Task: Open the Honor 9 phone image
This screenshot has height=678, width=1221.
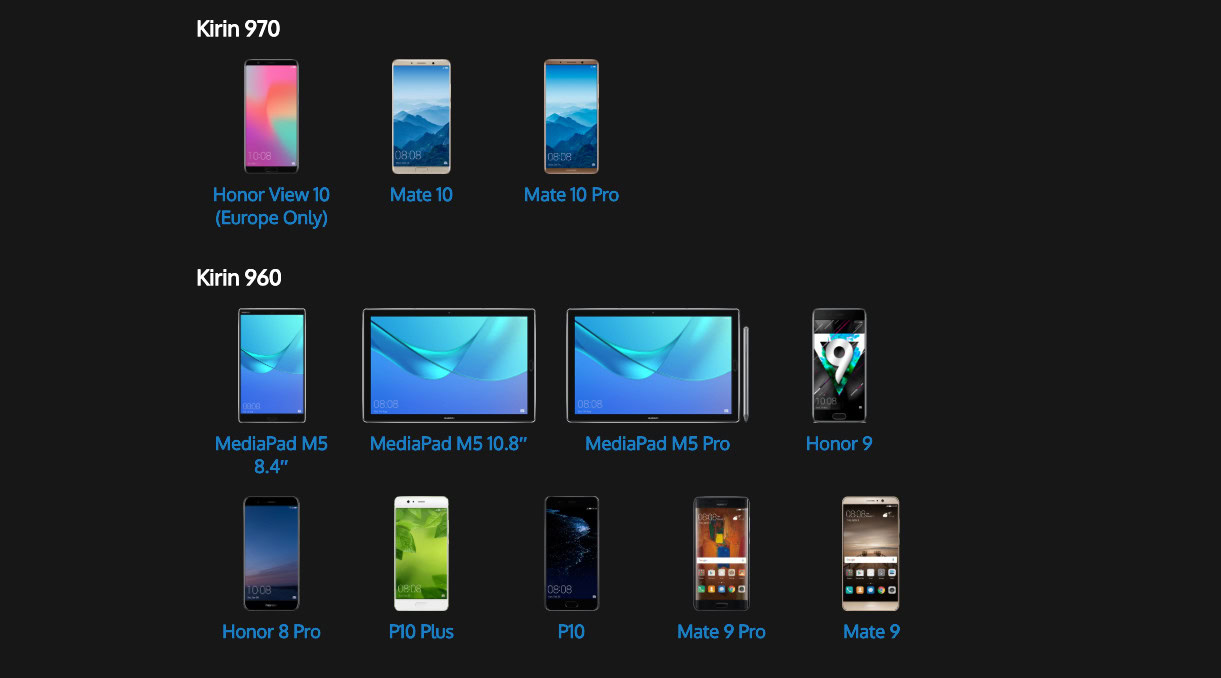Action: coord(839,365)
